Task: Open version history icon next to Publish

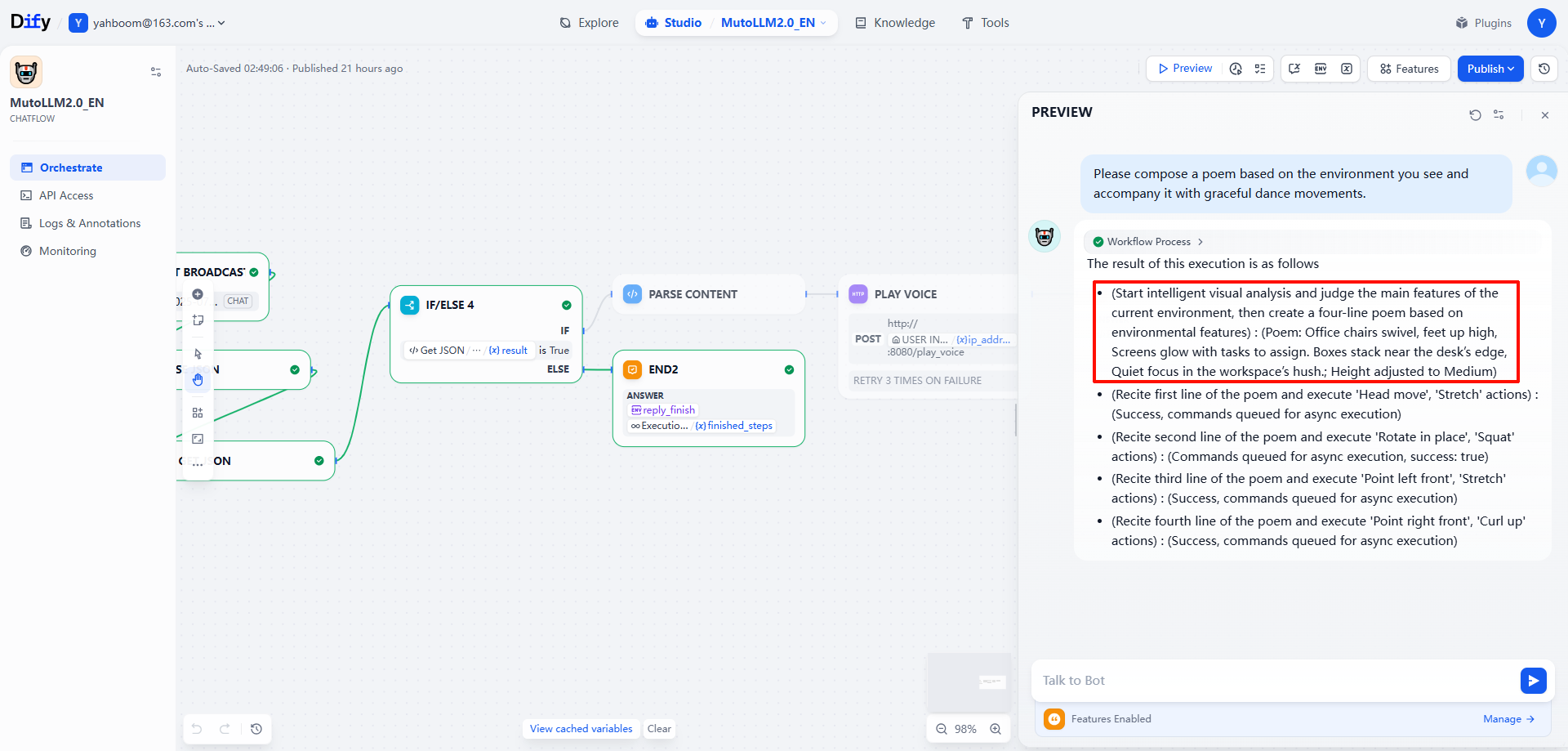Action: (1544, 69)
